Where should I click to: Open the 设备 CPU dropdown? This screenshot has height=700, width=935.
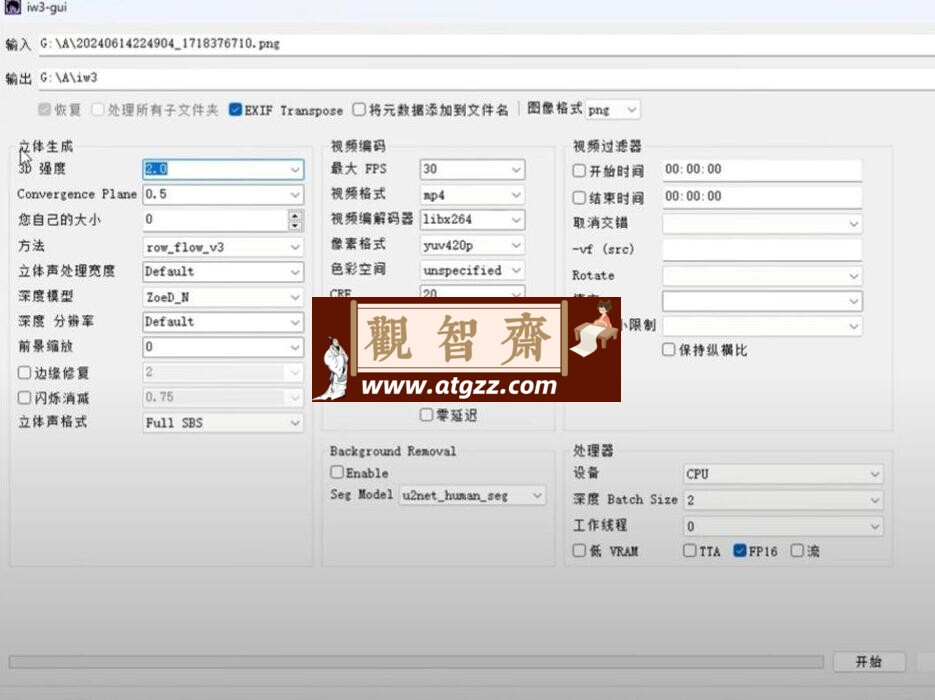click(783, 475)
